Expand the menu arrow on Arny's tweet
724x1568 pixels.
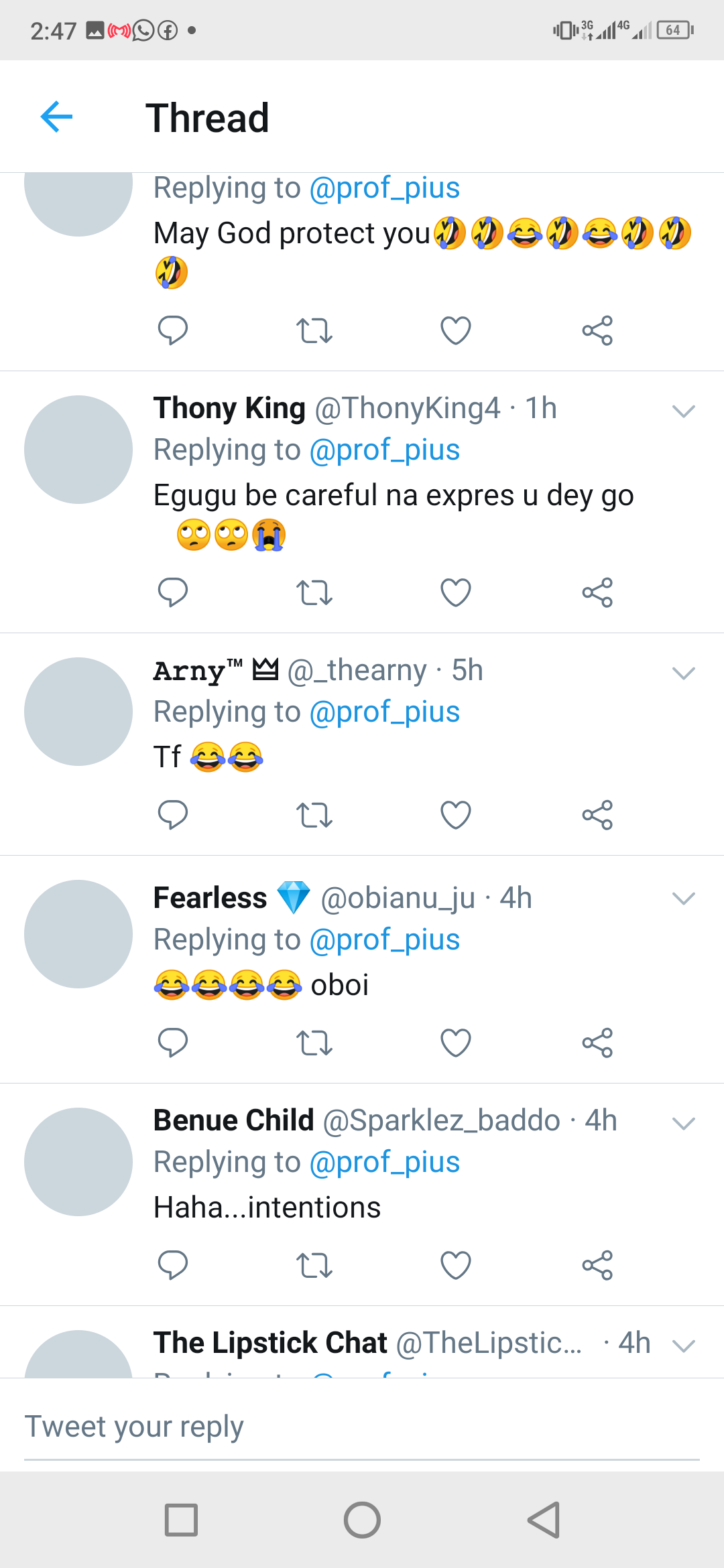[683, 673]
